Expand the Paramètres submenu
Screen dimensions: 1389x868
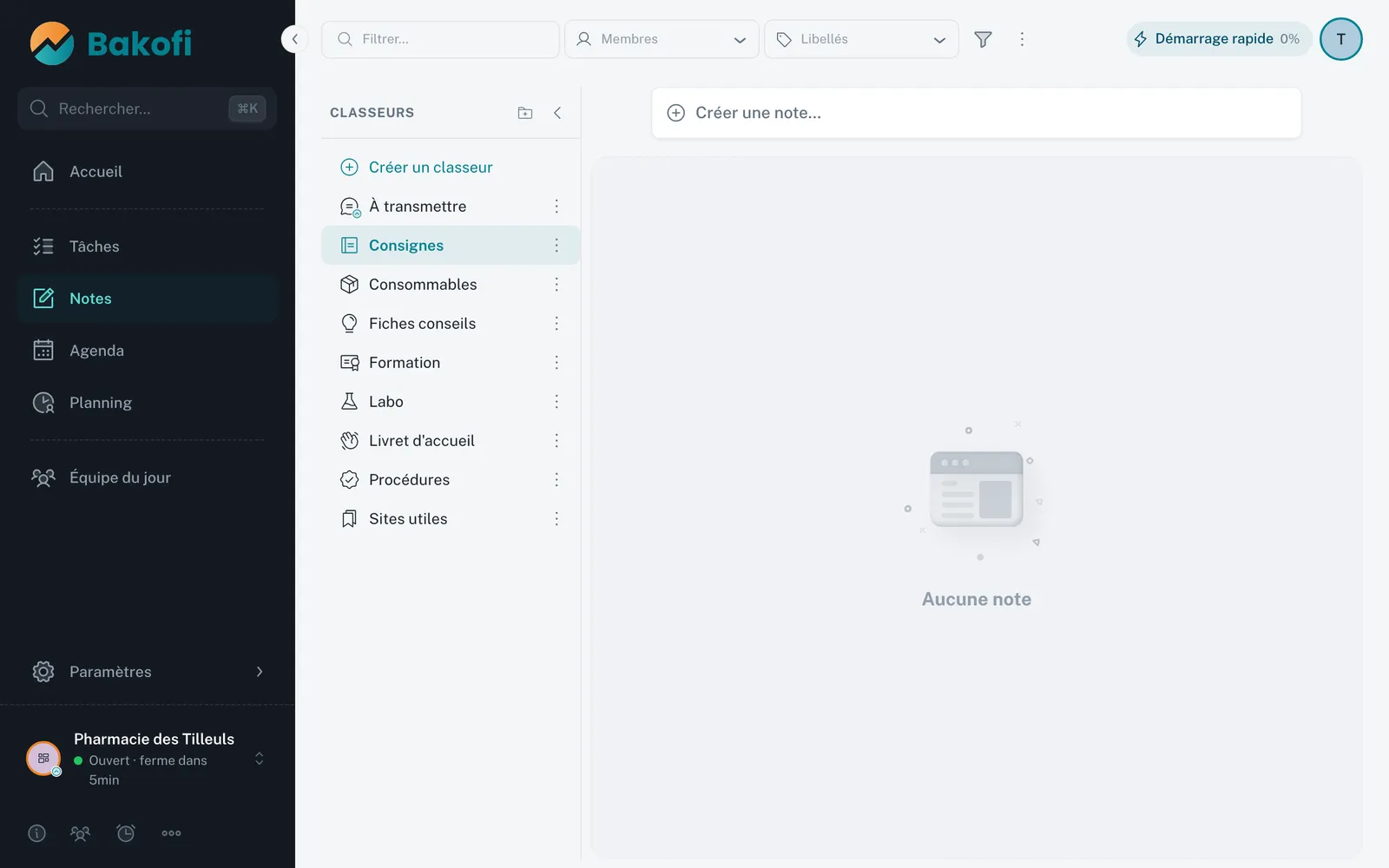pos(148,672)
